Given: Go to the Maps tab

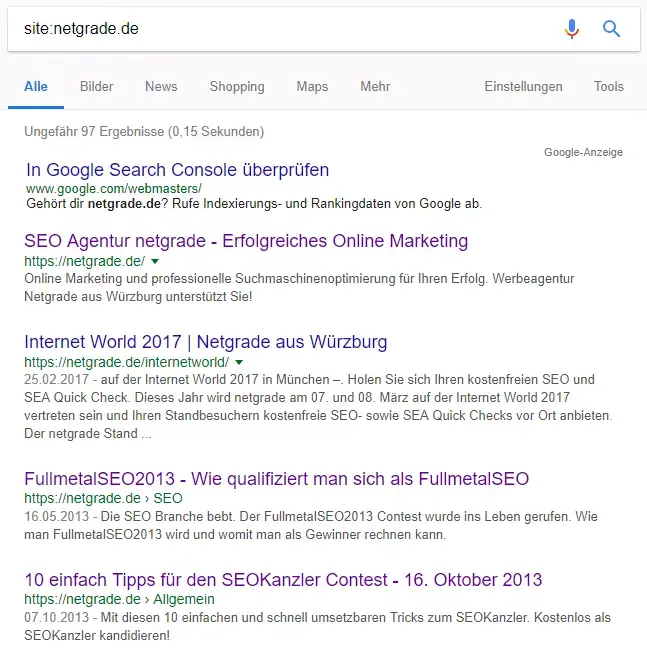Looking at the screenshot, I should 312,87.
